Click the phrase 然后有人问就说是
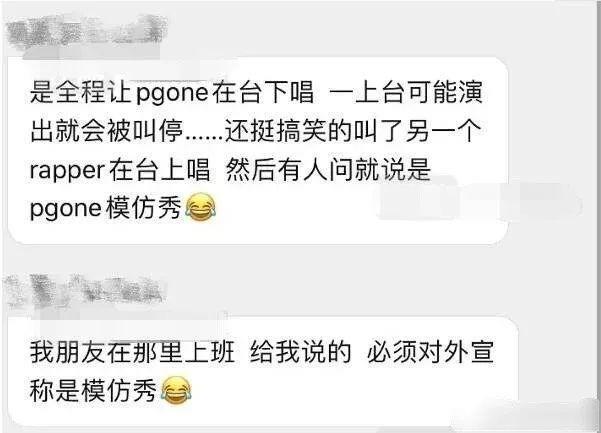 coord(328,170)
